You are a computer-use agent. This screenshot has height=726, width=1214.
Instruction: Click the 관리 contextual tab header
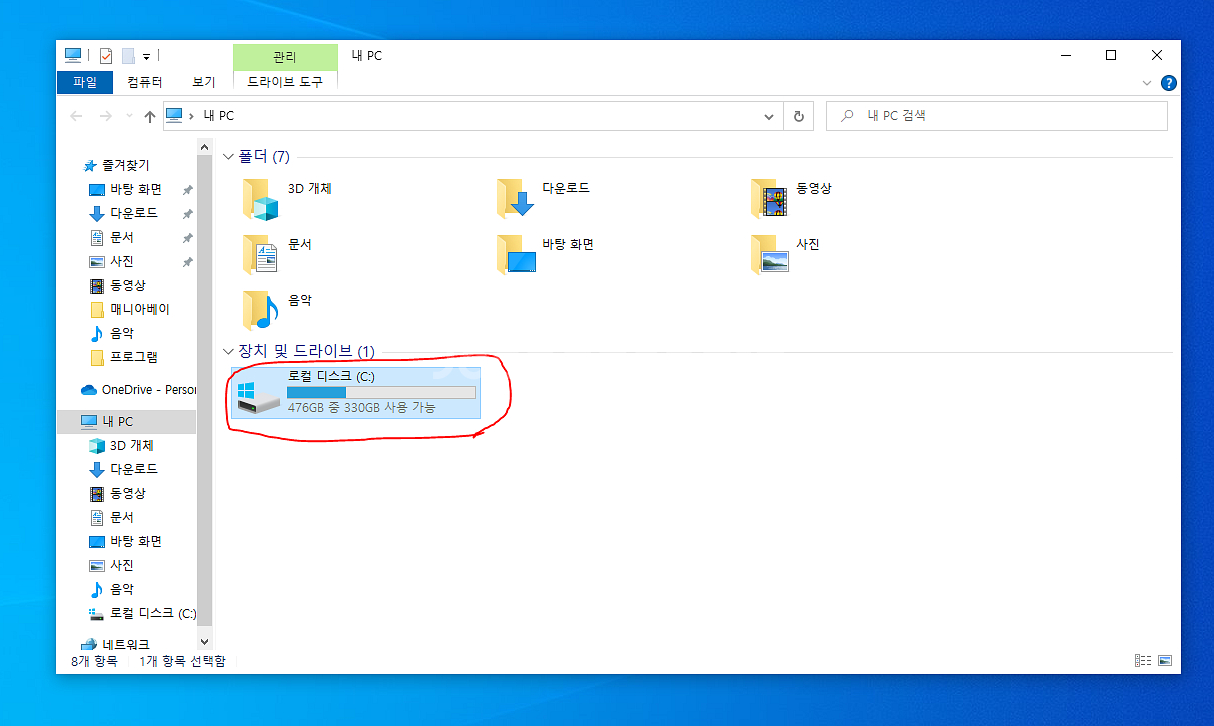[285, 57]
